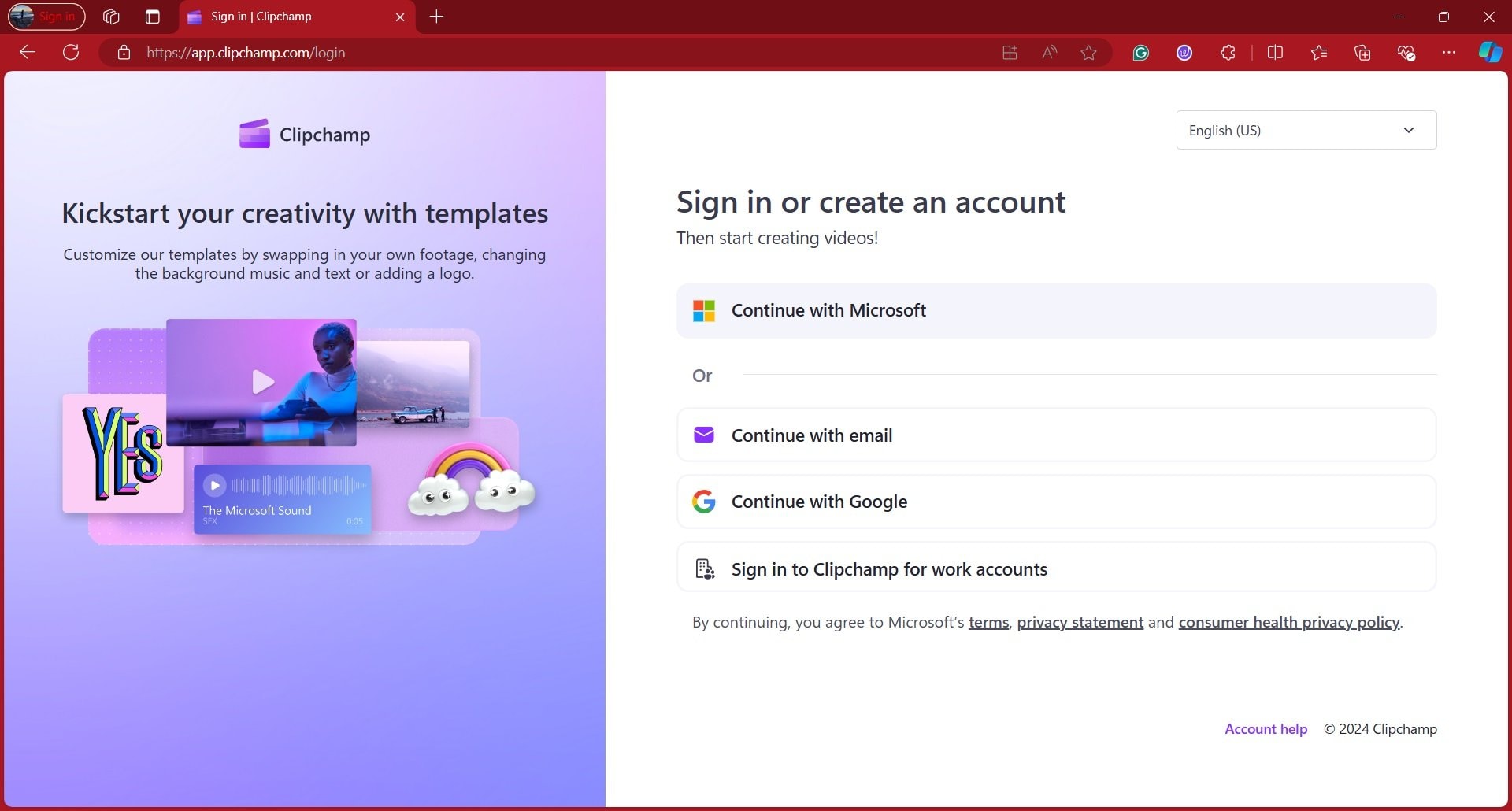
Task: Click Continue with Google
Action: coord(1057,502)
